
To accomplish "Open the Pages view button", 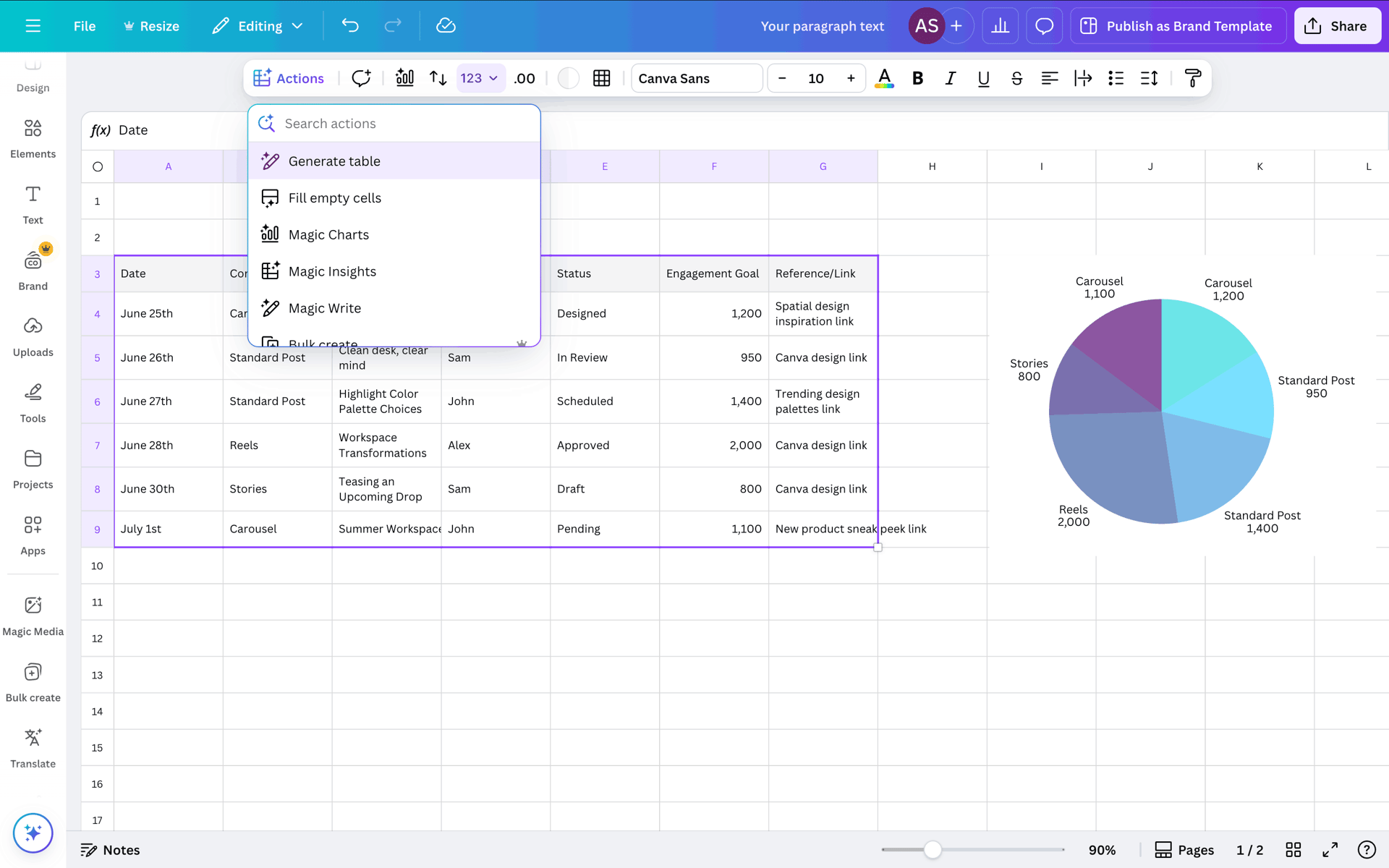I will (1184, 850).
